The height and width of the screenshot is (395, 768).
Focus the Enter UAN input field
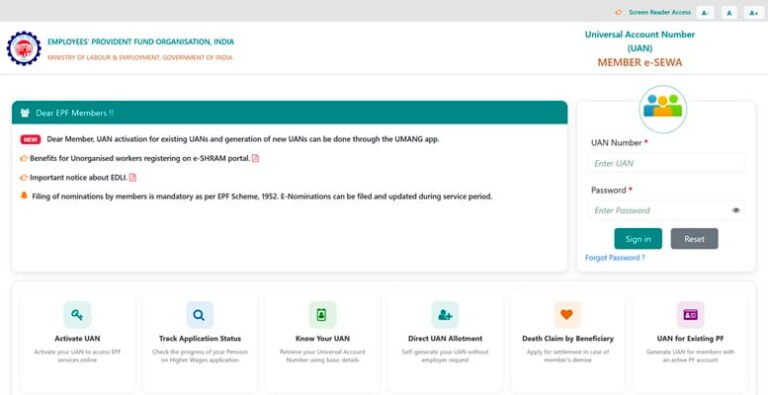tap(667, 163)
